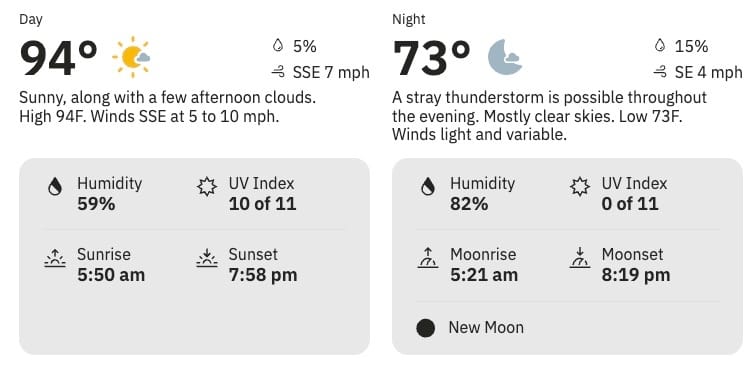
Task: Click the 7:58 pm sunset time
Action: click(263, 275)
